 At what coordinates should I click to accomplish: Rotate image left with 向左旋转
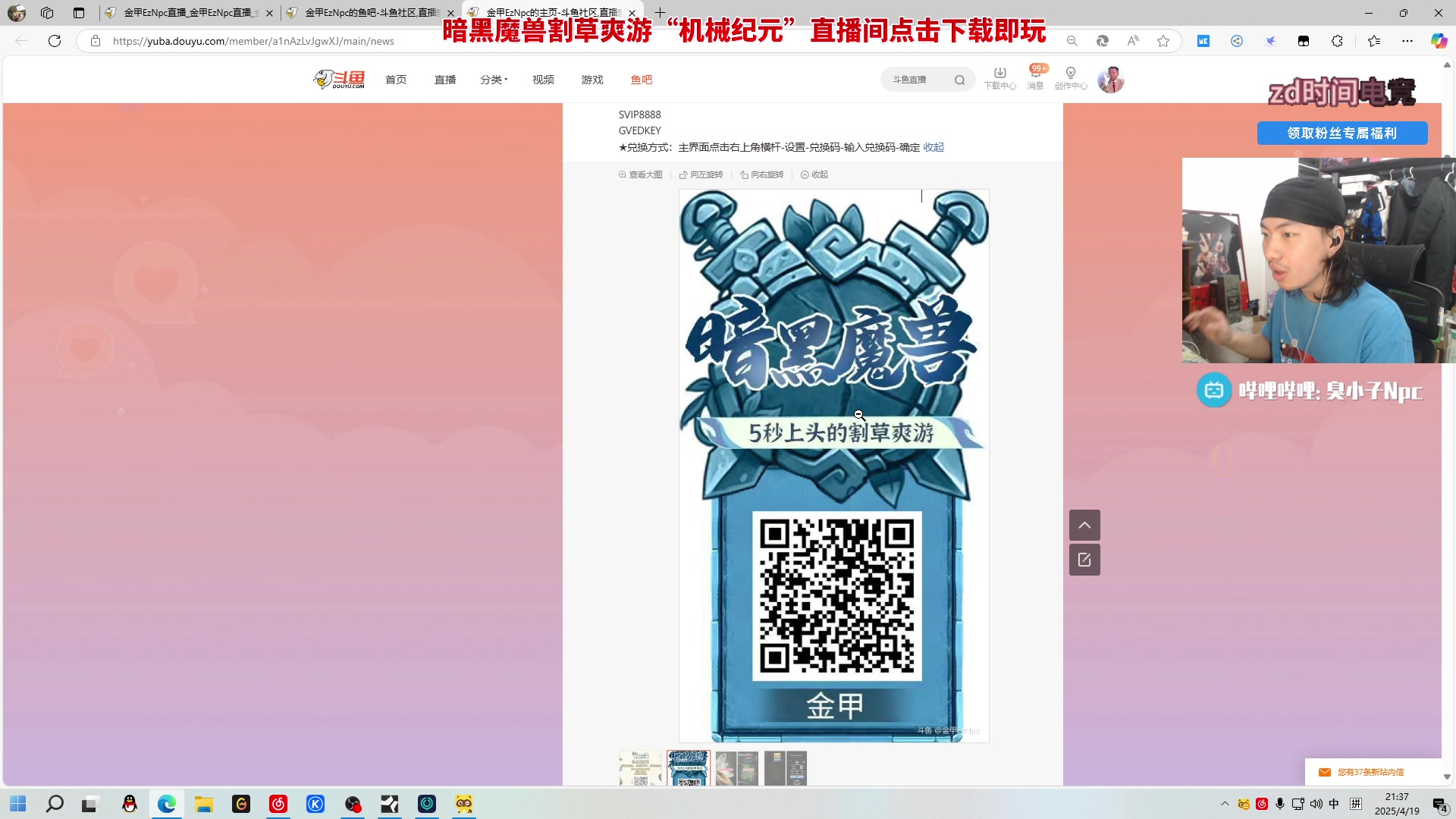[x=701, y=174]
